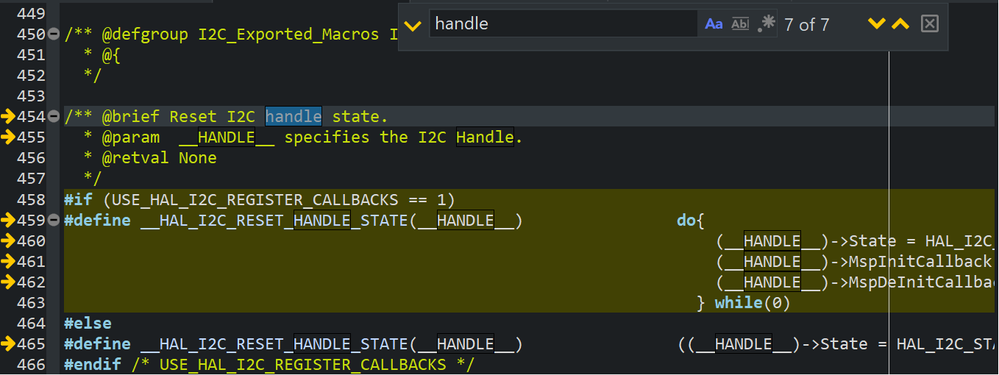Click the arrow marker beside line 465

tap(8, 344)
